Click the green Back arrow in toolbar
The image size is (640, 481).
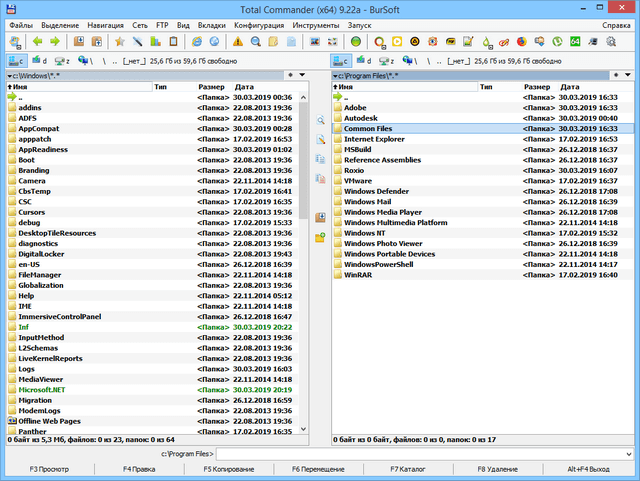coord(37,42)
